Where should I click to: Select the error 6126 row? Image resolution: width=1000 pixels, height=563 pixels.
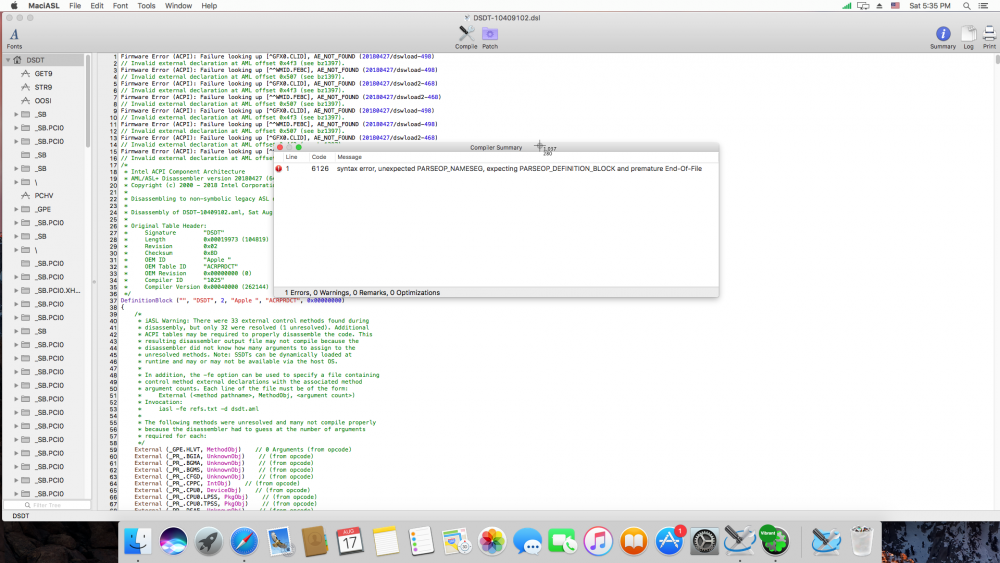[x=496, y=169]
